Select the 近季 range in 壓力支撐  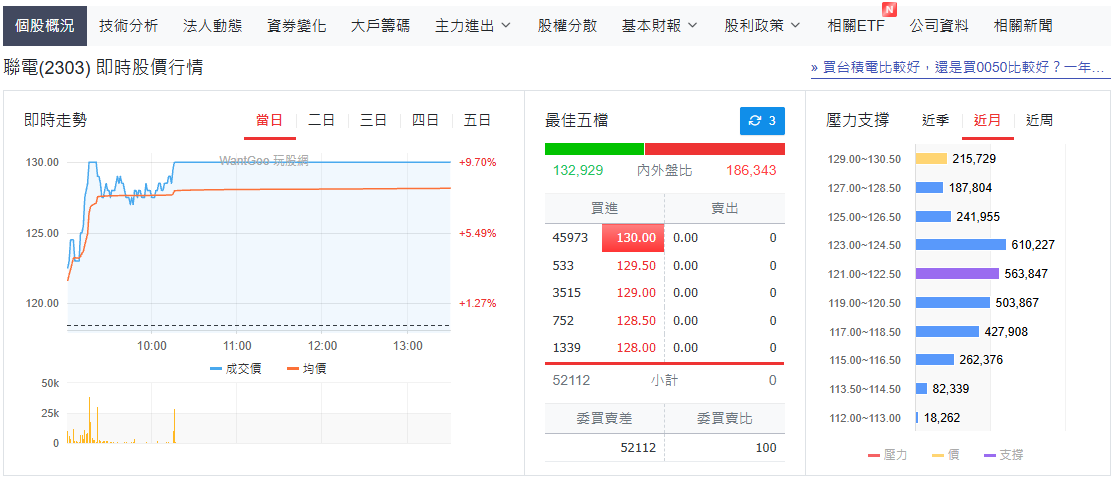pos(936,121)
